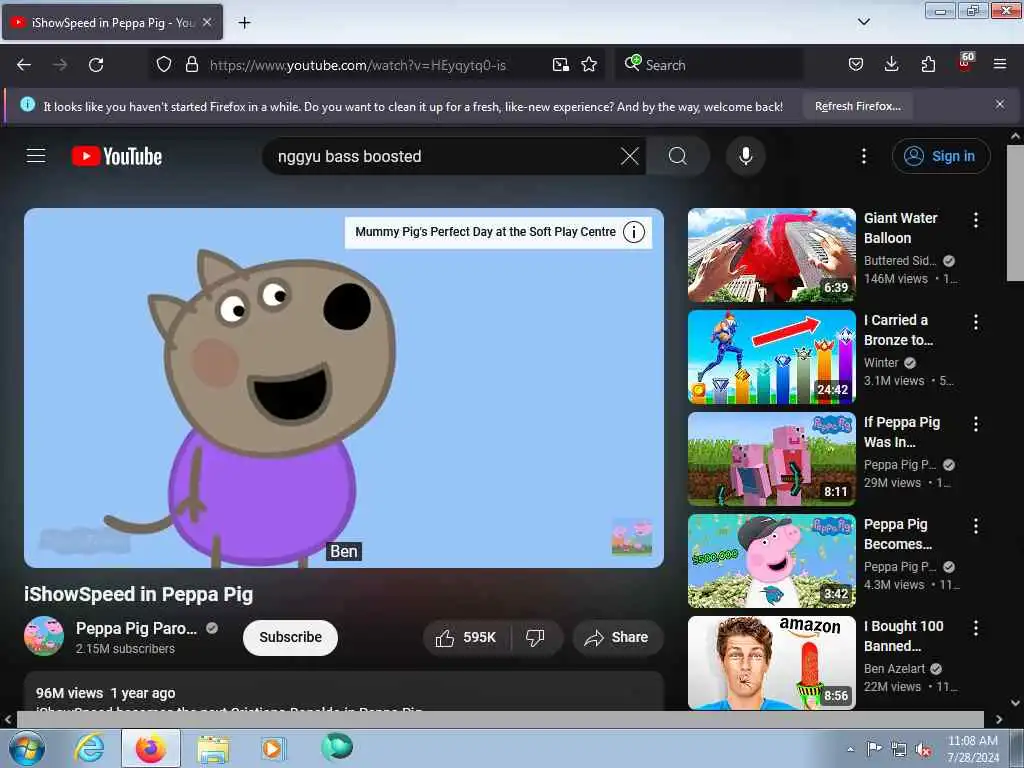1024x768 pixels.
Task: Go to YouTube home via logo
Action: 117,156
